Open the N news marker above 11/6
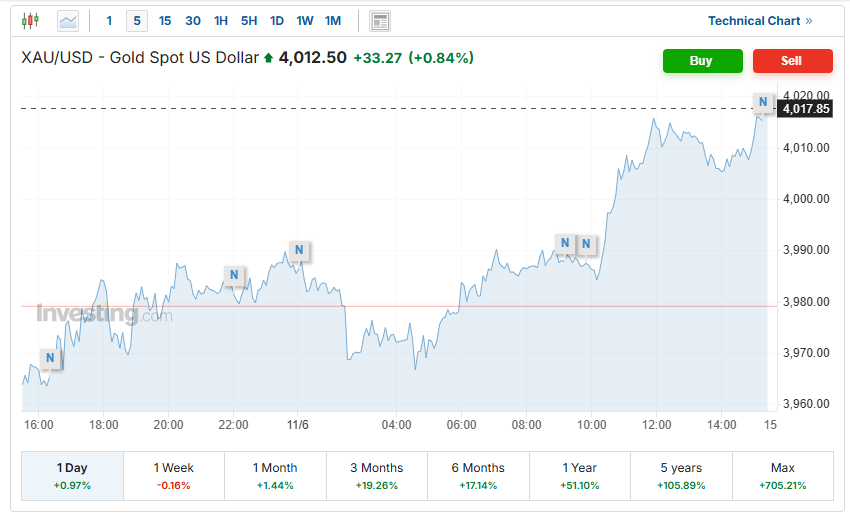Viewport: 850px width, 520px height. click(x=298, y=249)
